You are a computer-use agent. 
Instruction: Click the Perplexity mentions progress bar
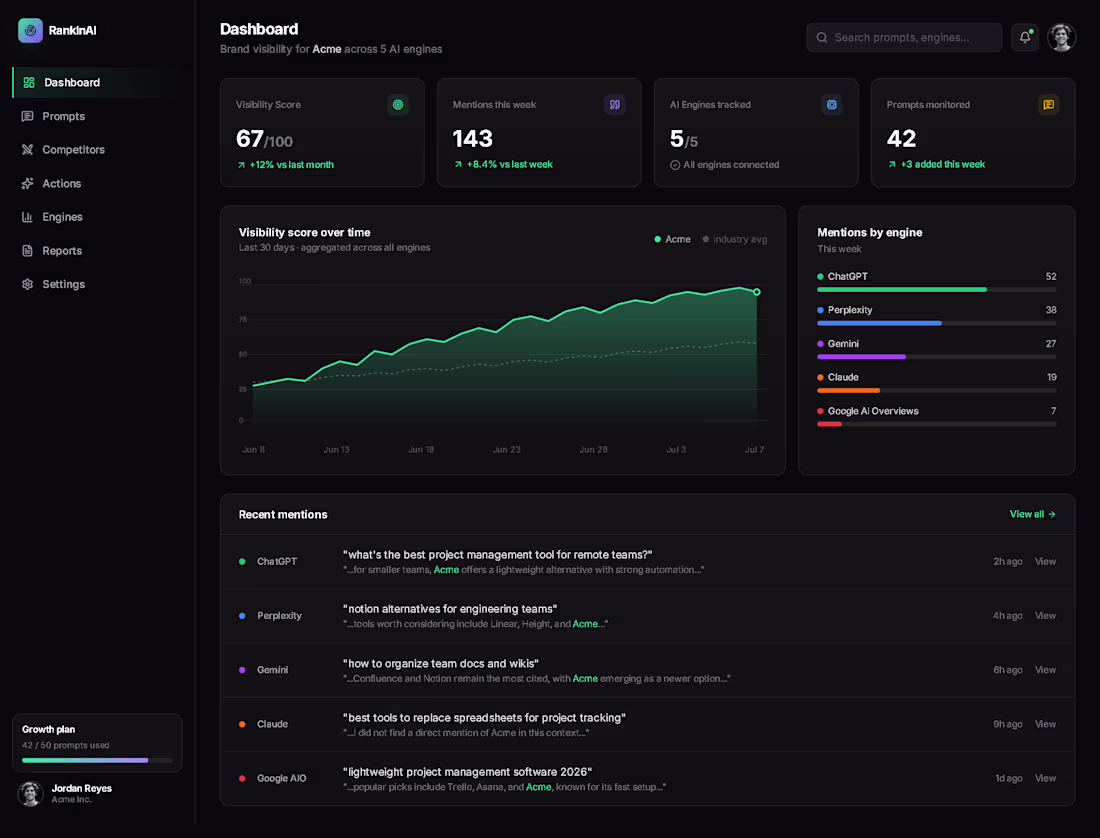[x=937, y=323]
